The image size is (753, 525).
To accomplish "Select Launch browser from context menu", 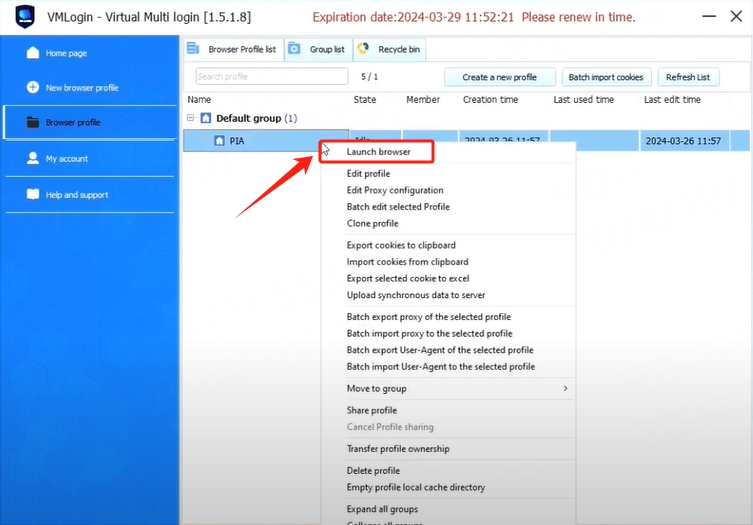I will click(378, 152).
